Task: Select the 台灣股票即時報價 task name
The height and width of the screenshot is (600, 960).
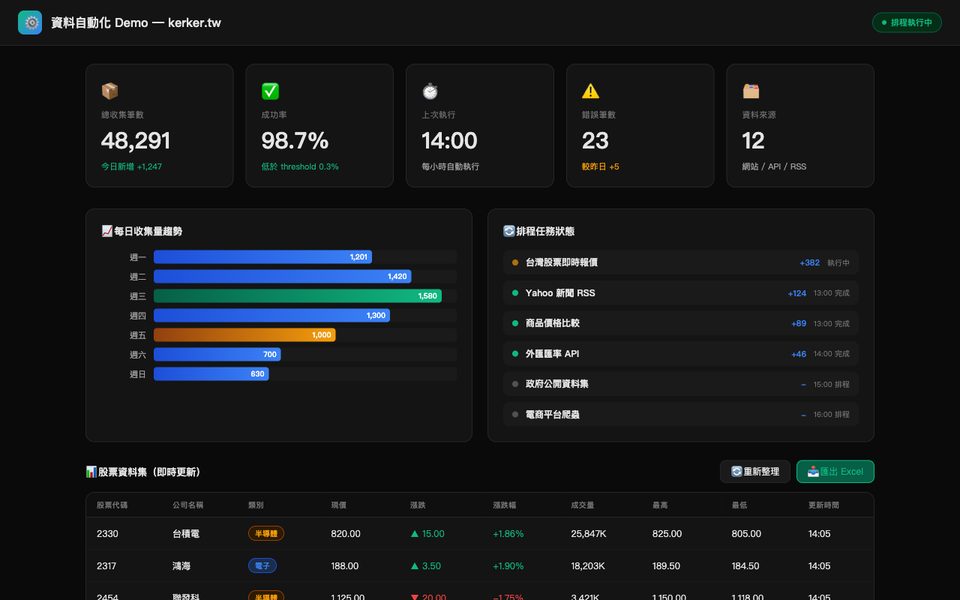Action: (561, 263)
